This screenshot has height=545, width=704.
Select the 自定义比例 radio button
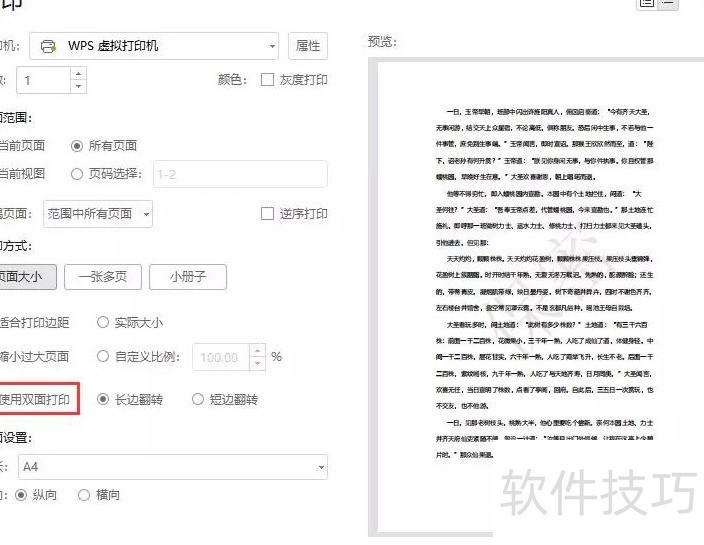(103, 356)
